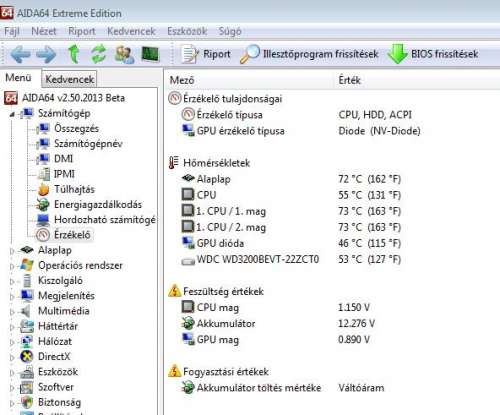Open Energiagazdálkodás icon in tree

43,205
